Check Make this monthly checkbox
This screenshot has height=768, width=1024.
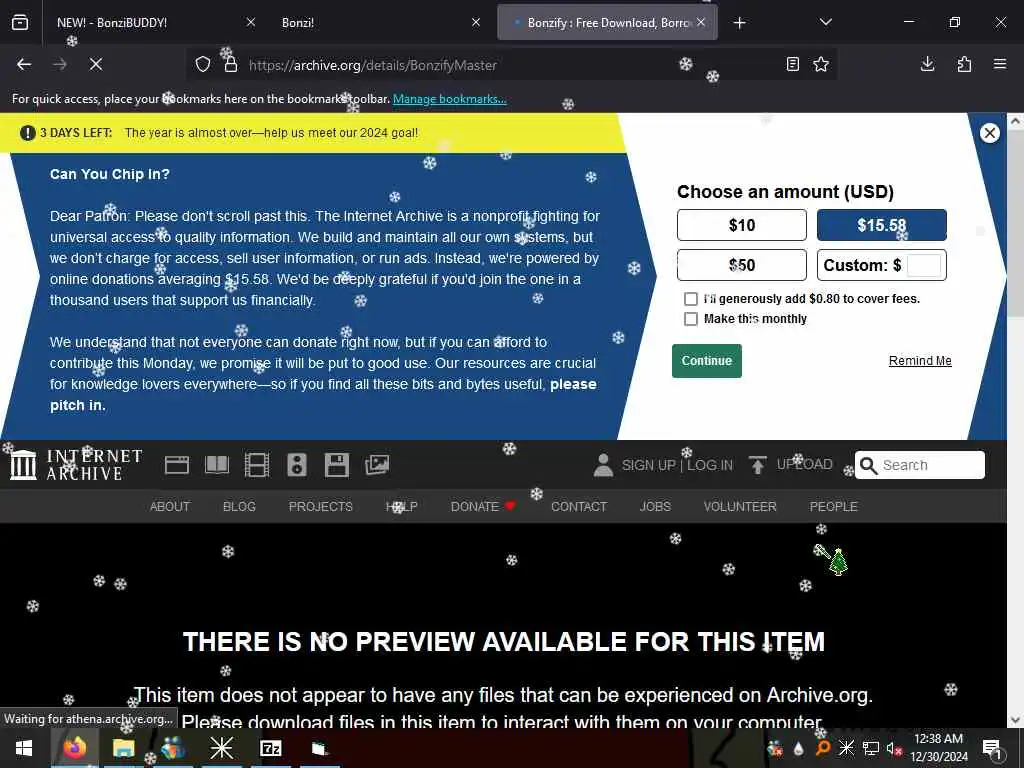(x=690, y=319)
